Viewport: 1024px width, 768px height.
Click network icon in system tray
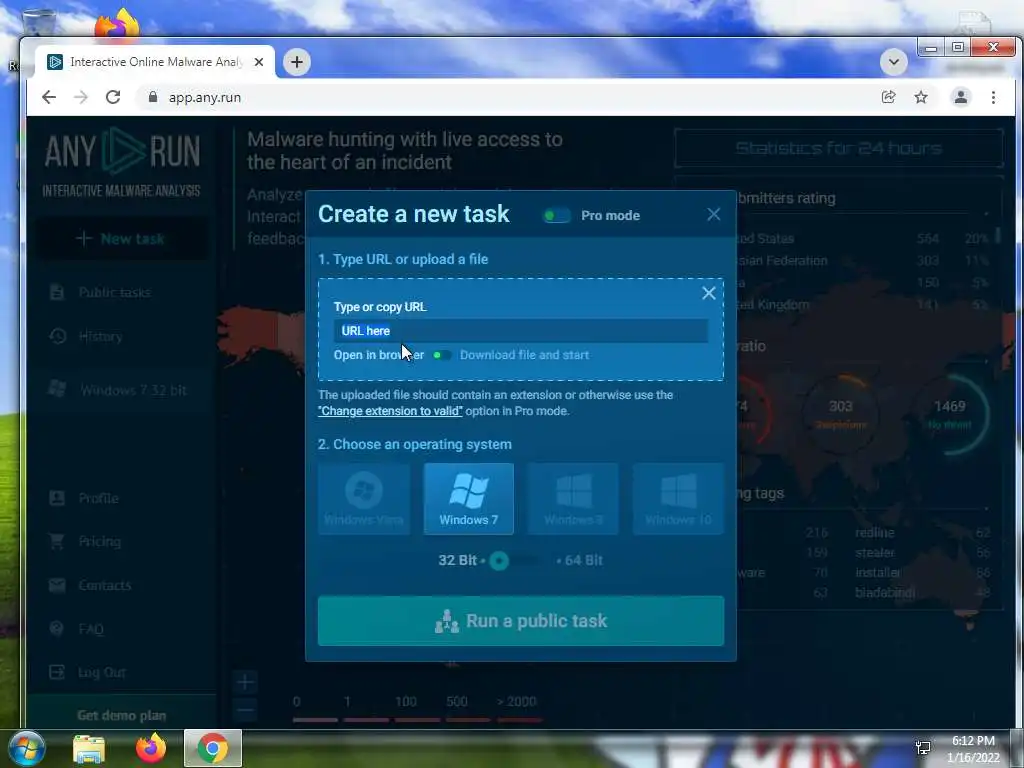point(923,748)
